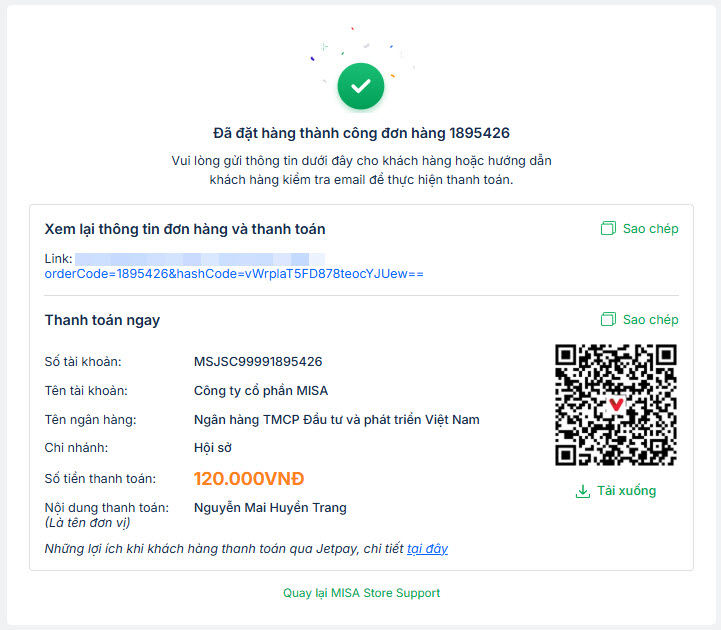
Task: Click the red logo in the QR code center
Action: (616, 404)
